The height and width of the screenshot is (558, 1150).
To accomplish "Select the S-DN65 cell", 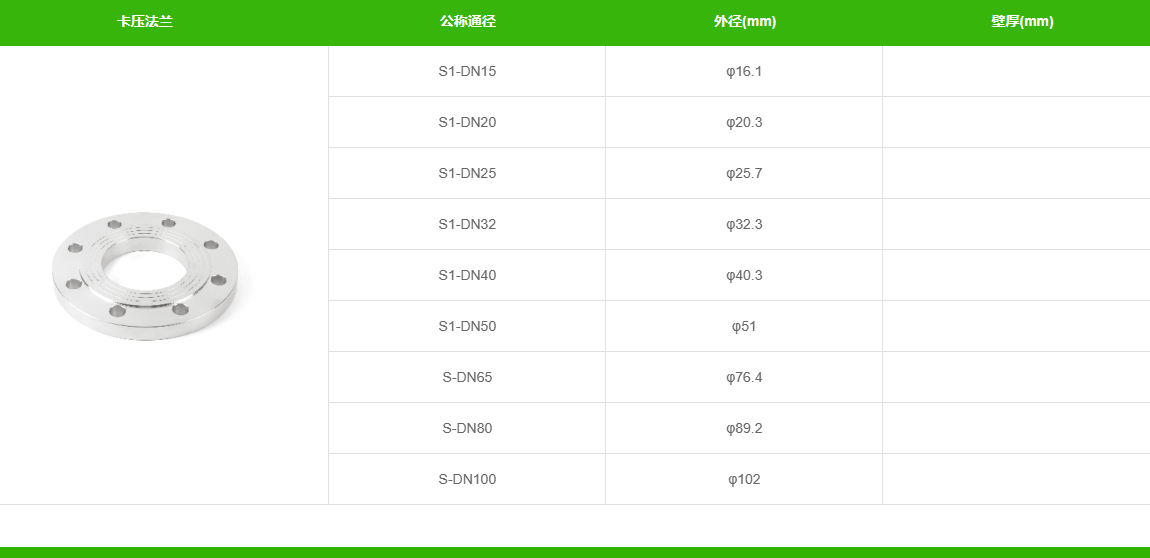I will coord(467,378).
